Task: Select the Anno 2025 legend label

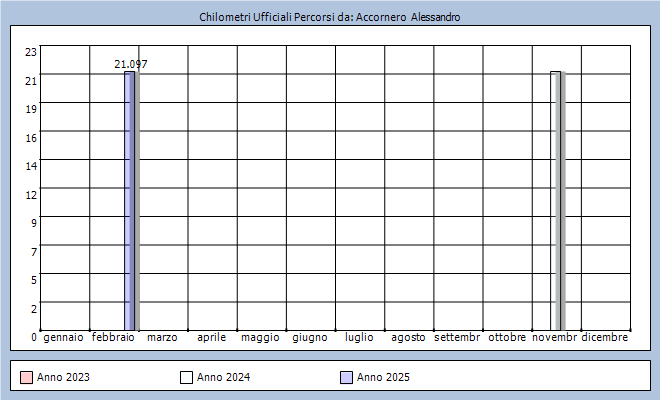Action: pyautogui.click(x=383, y=377)
